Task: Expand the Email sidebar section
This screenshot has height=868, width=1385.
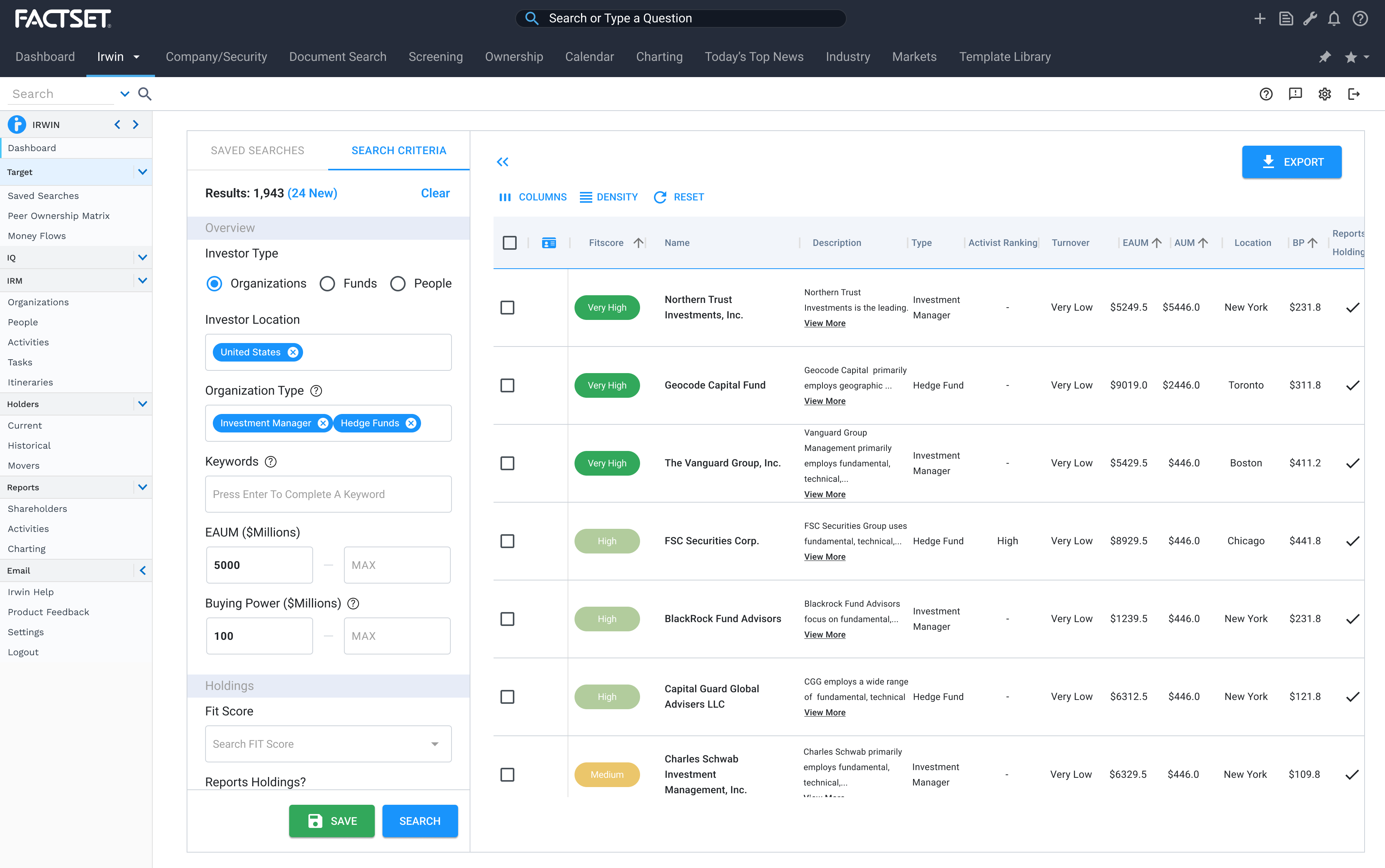Action: click(142, 570)
